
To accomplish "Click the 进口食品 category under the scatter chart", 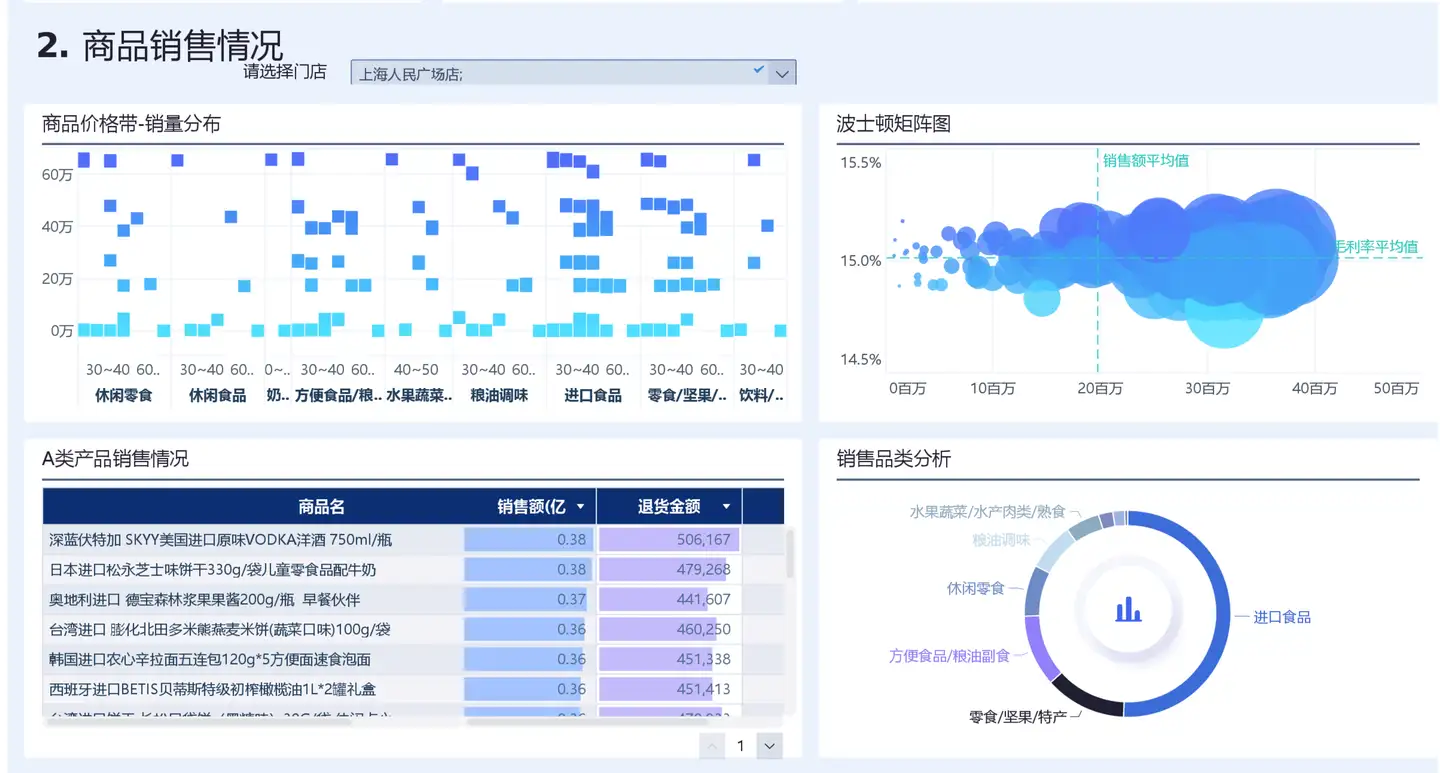I will (x=593, y=395).
